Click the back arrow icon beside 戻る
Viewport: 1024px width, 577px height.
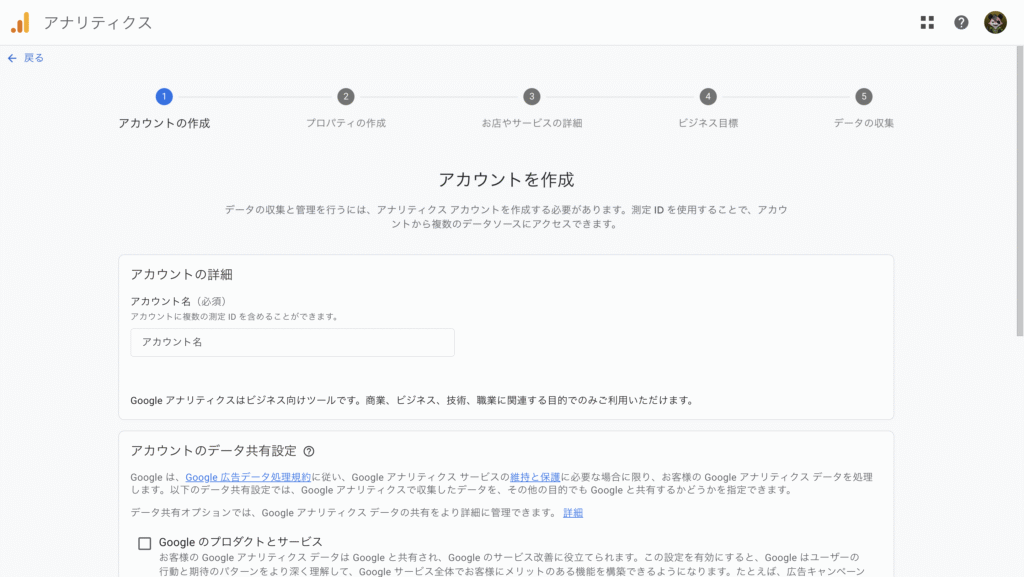click(12, 58)
